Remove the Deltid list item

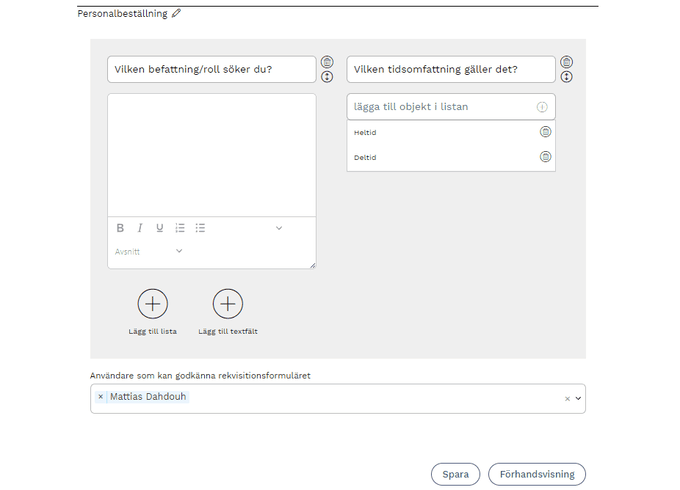pyautogui.click(x=545, y=157)
